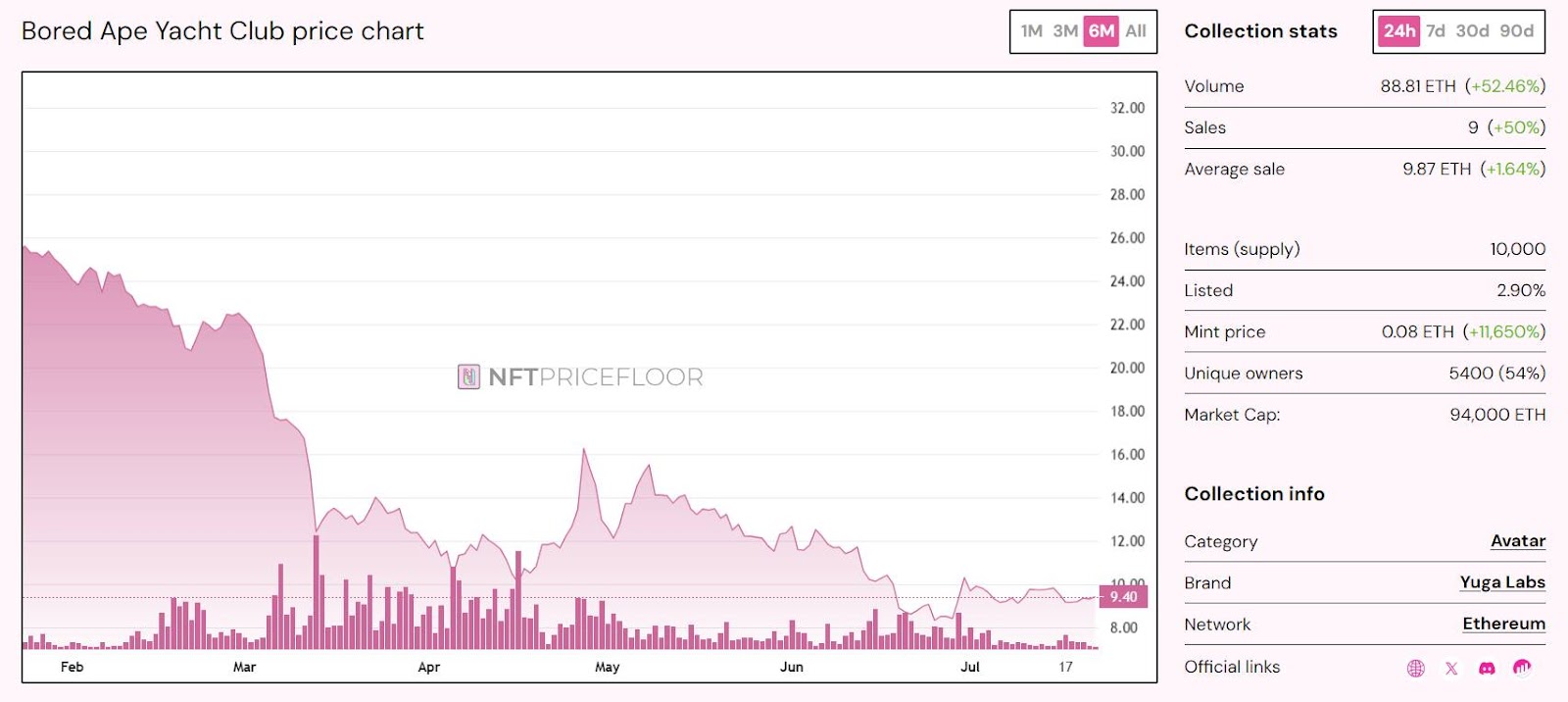Image resolution: width=1568 pixels, height=702 pixels.
Task: Switch collection stats to 30d
Action: [x=1472, y=31]
